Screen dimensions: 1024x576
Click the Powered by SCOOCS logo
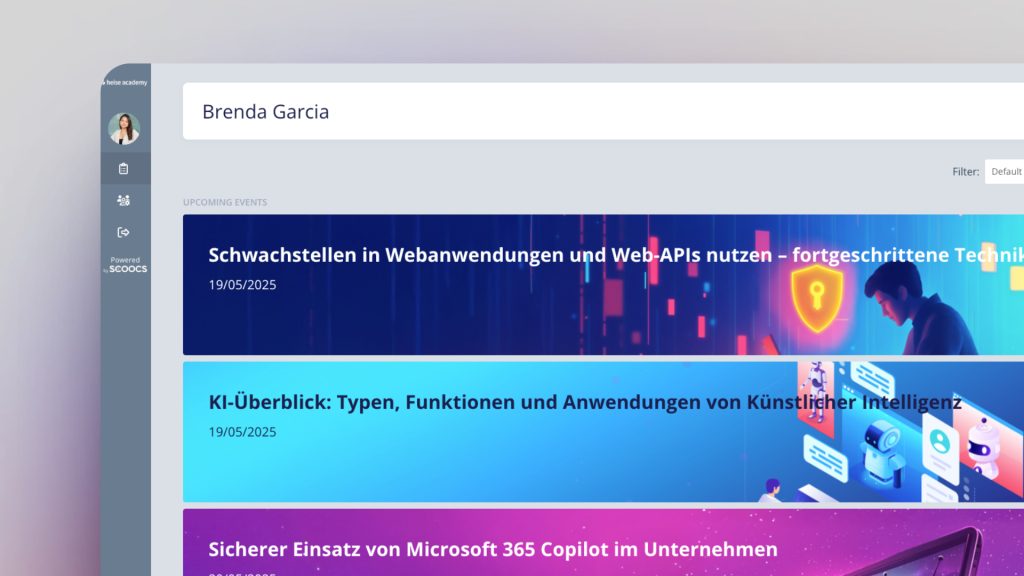[125, 264]
